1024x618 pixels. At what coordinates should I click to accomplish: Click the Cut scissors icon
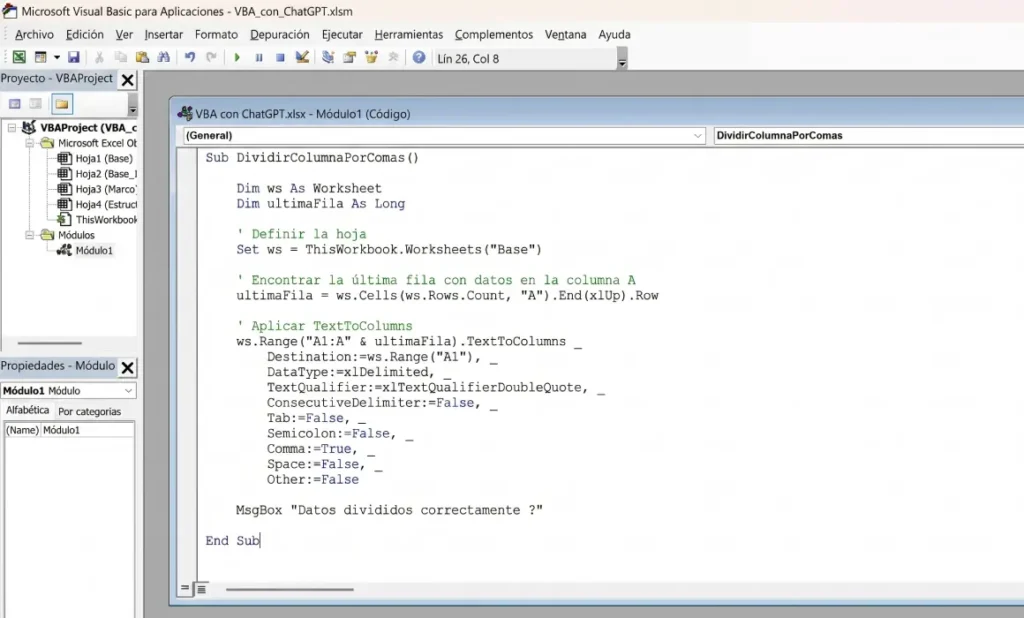99,57
